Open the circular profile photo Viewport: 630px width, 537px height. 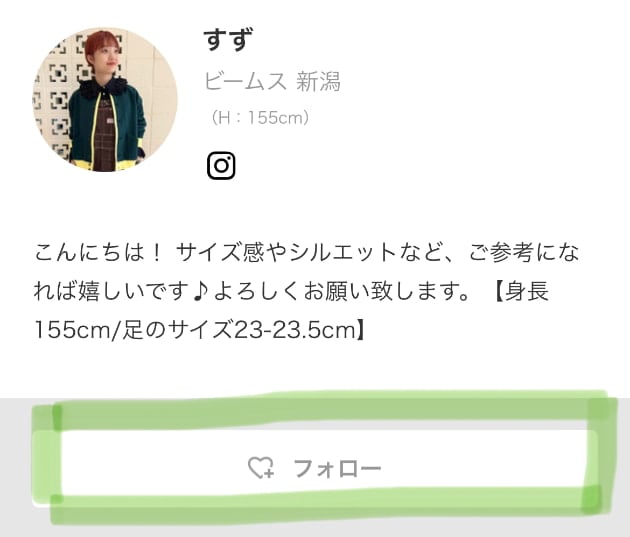coord(105,99)
